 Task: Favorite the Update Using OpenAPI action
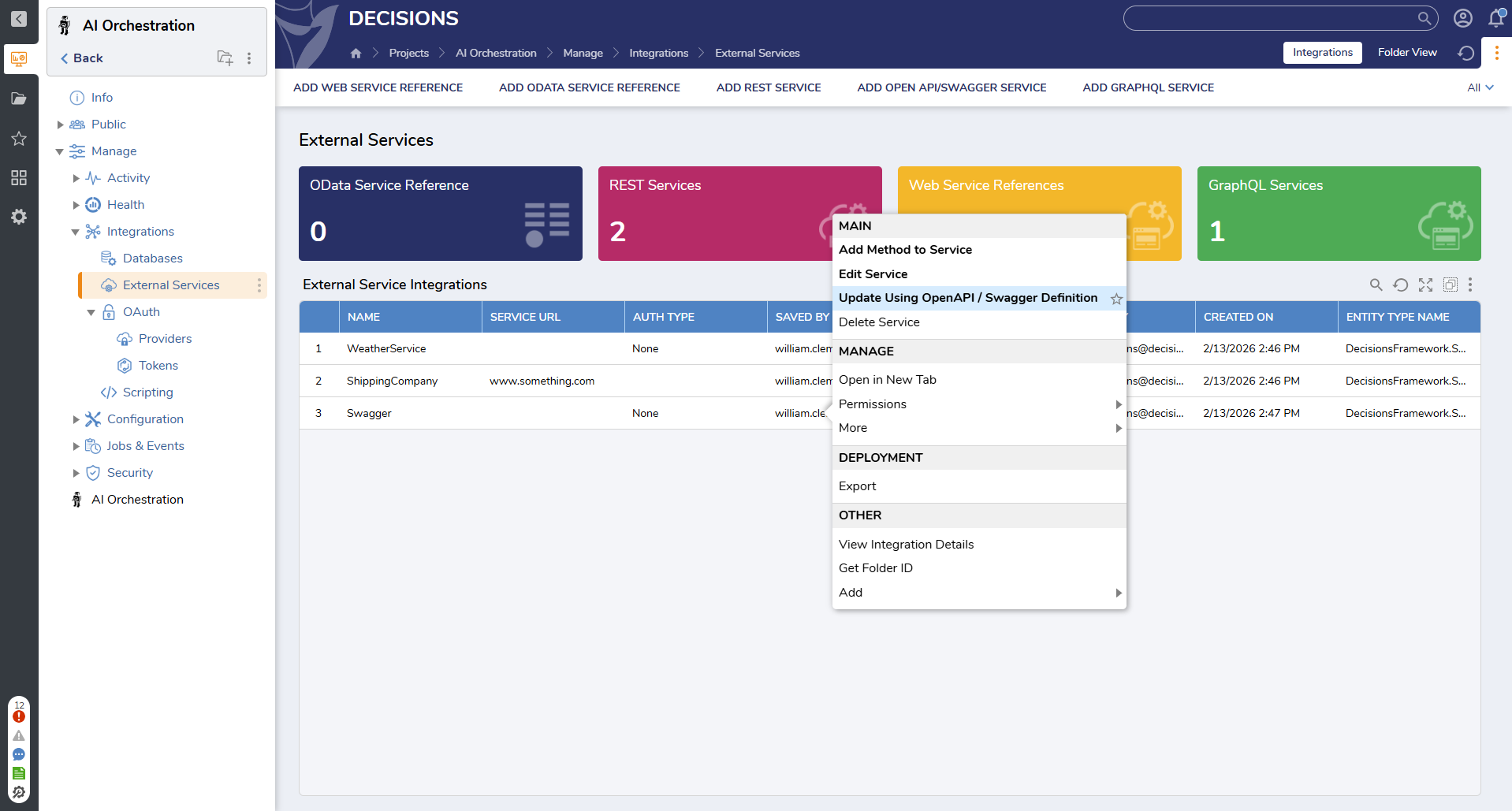(1116, 299)
